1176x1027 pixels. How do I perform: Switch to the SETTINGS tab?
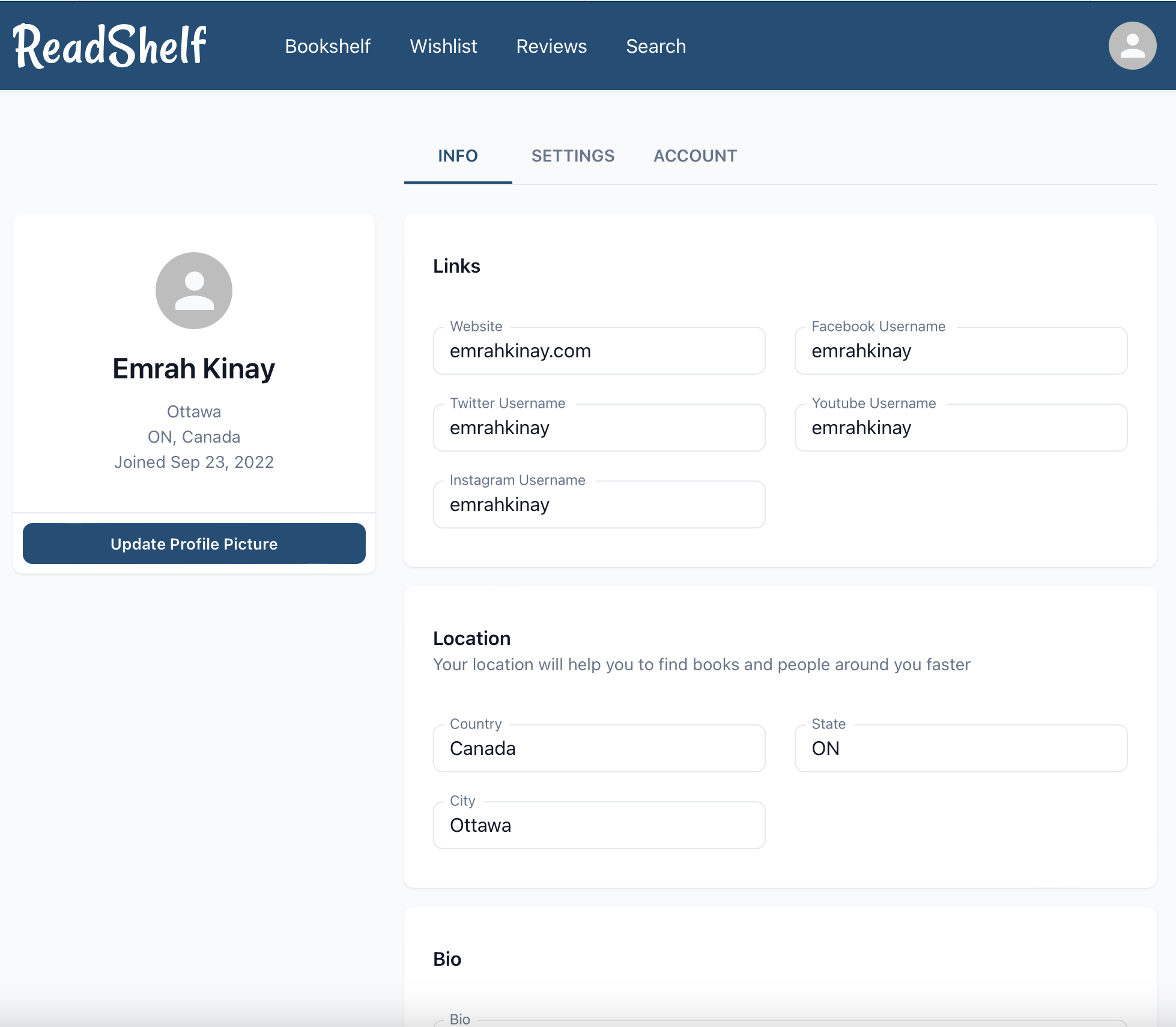[x=573, y=156]
